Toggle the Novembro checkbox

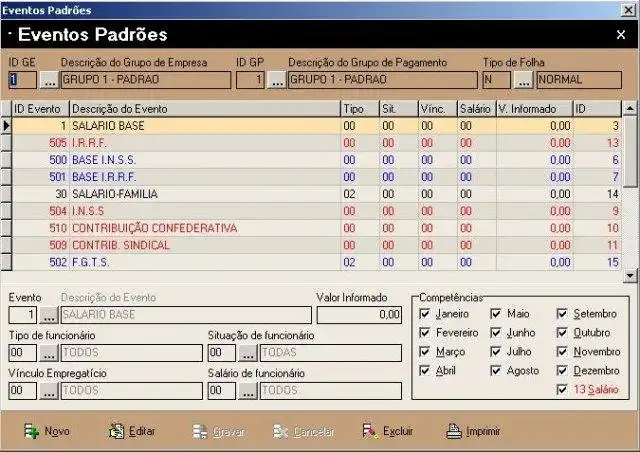pos(562,351)
